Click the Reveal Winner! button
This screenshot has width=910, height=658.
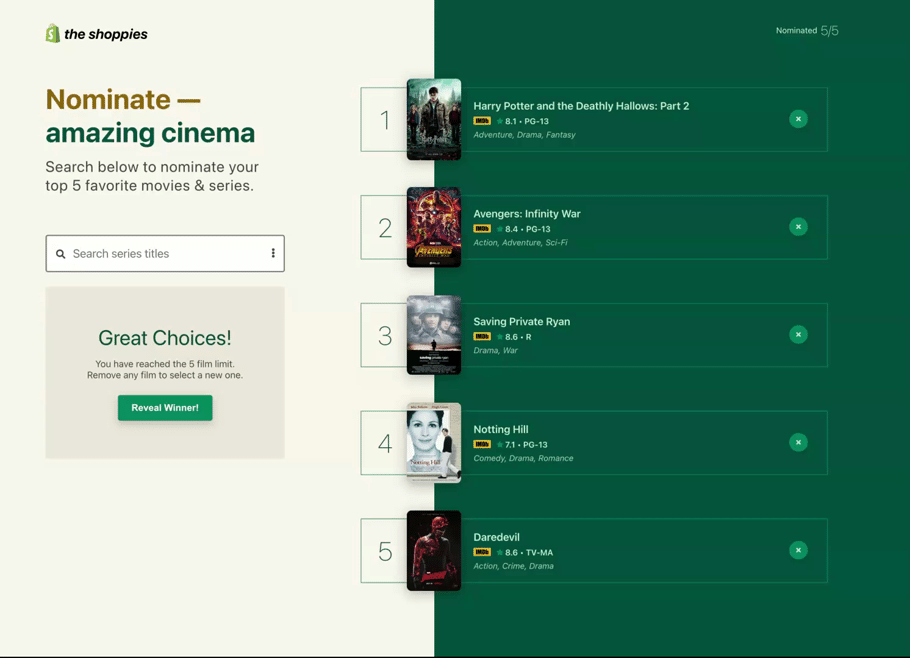(165, 408)
